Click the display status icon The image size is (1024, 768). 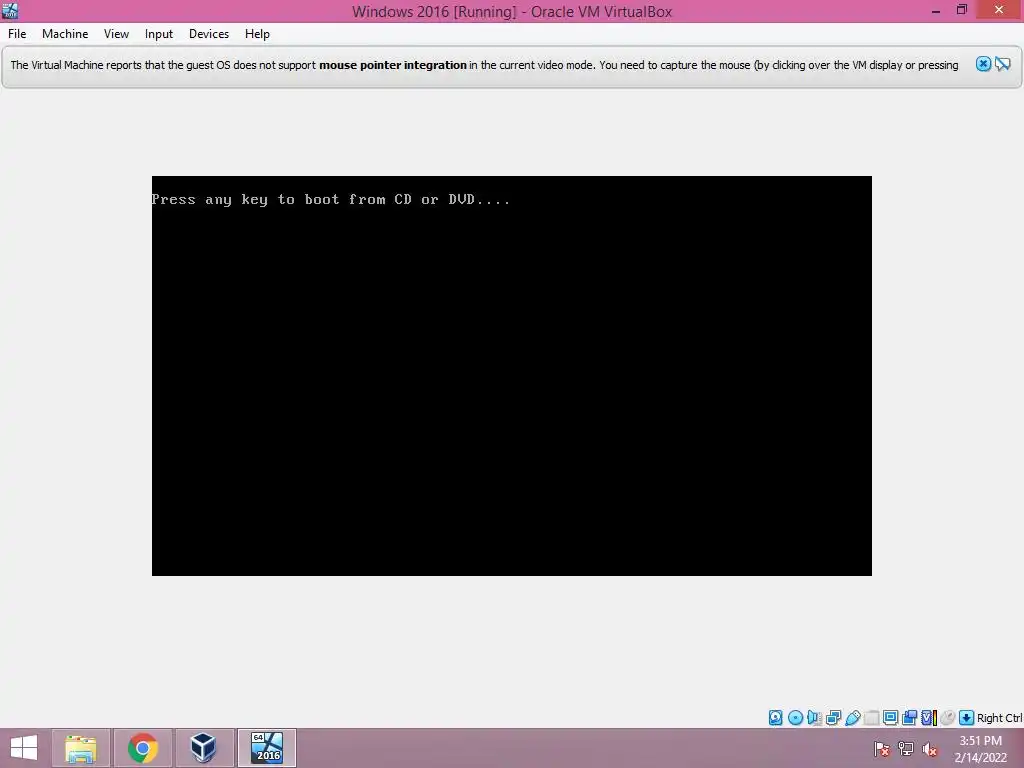coord(890,718)
